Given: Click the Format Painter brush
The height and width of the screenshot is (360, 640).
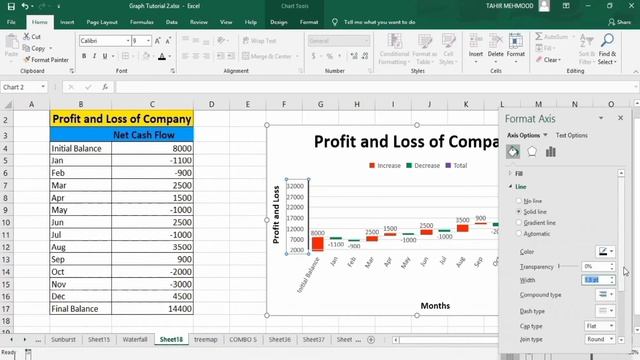Looking at the screenshot, I should coord(27,60).
